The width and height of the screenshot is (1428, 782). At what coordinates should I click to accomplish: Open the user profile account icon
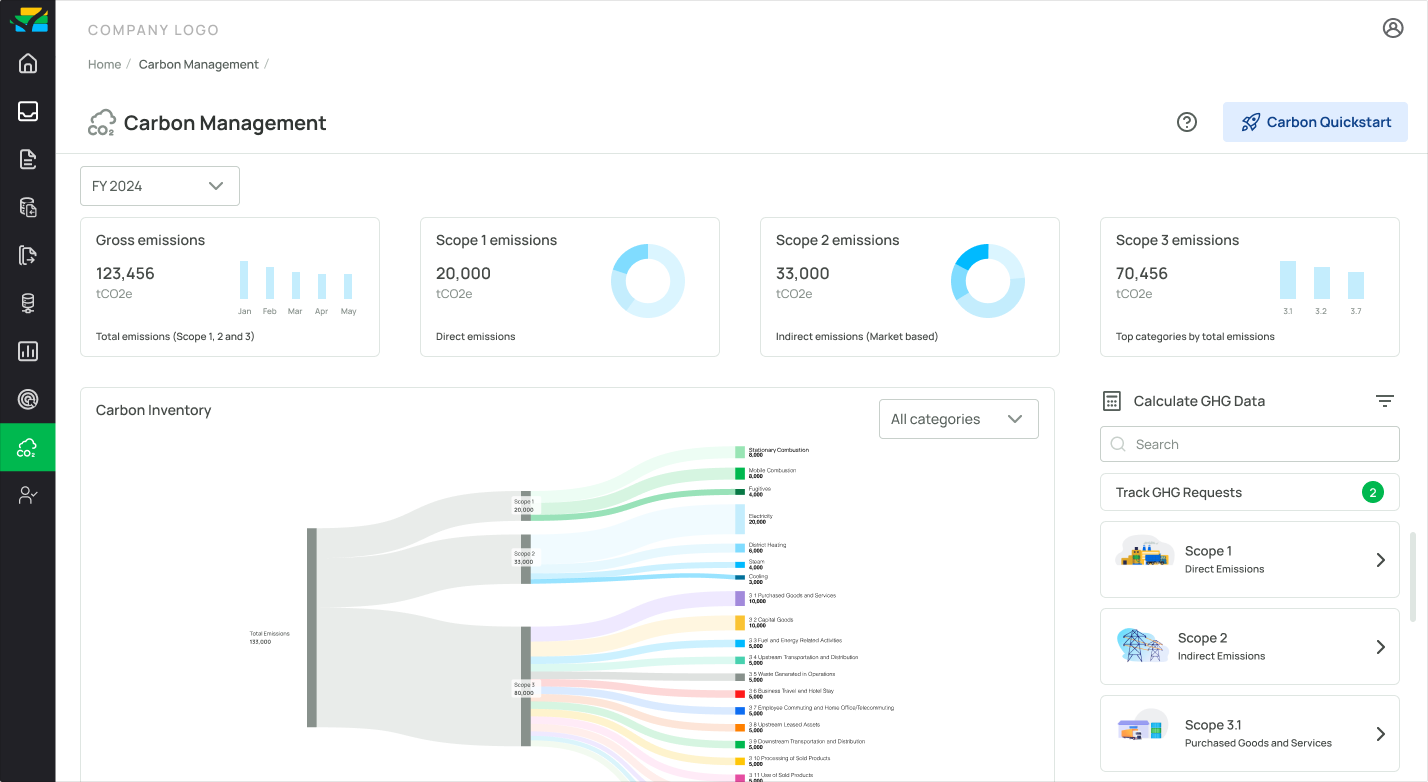tap(1393, 28)
